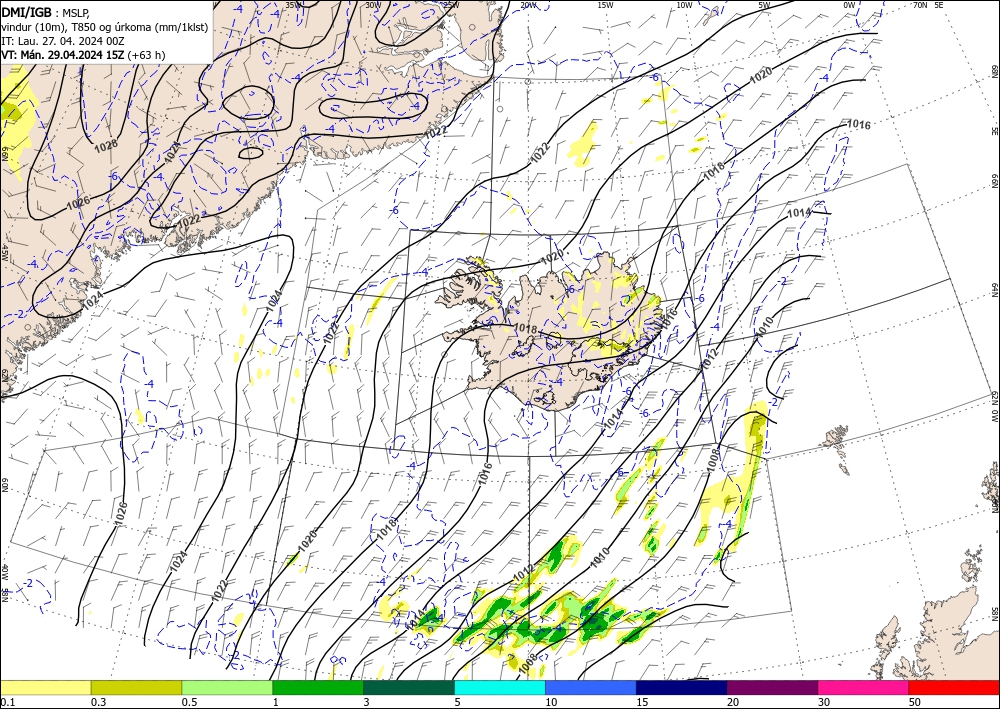Click the "20W" longitude label
The image size is (1000, 709).
[528, 5]
